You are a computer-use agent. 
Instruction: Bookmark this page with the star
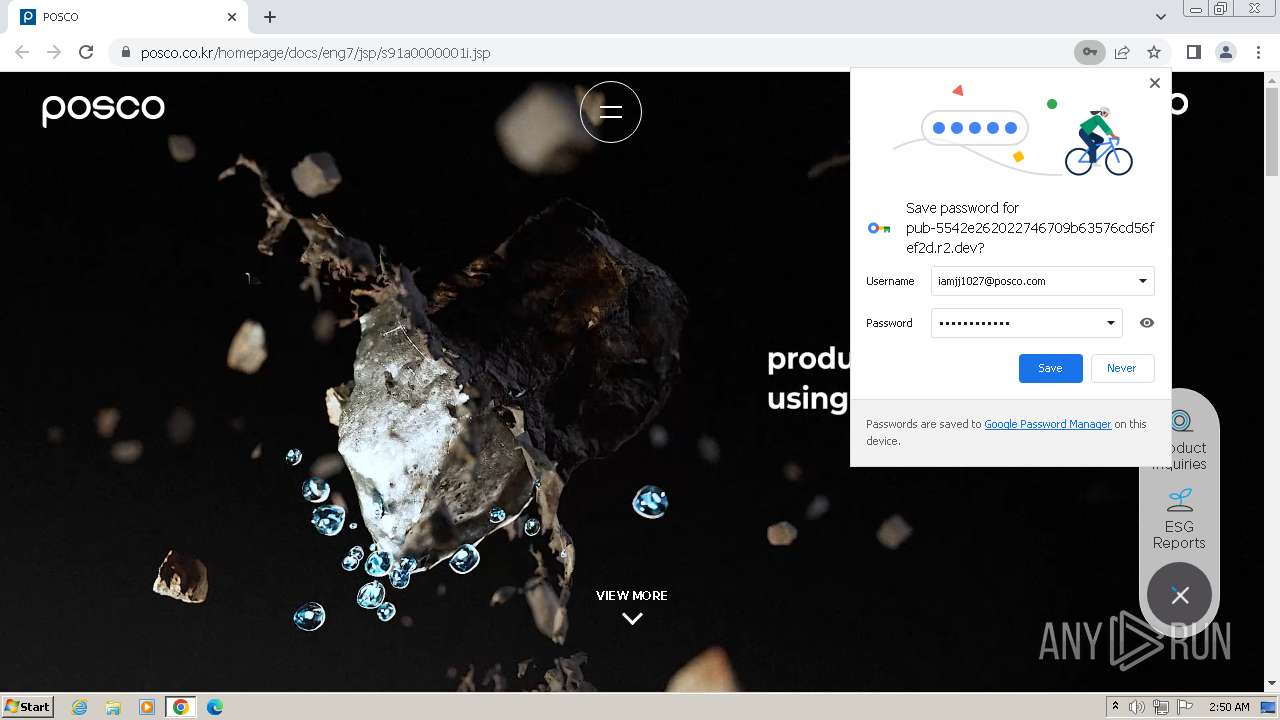[1154, 52]
